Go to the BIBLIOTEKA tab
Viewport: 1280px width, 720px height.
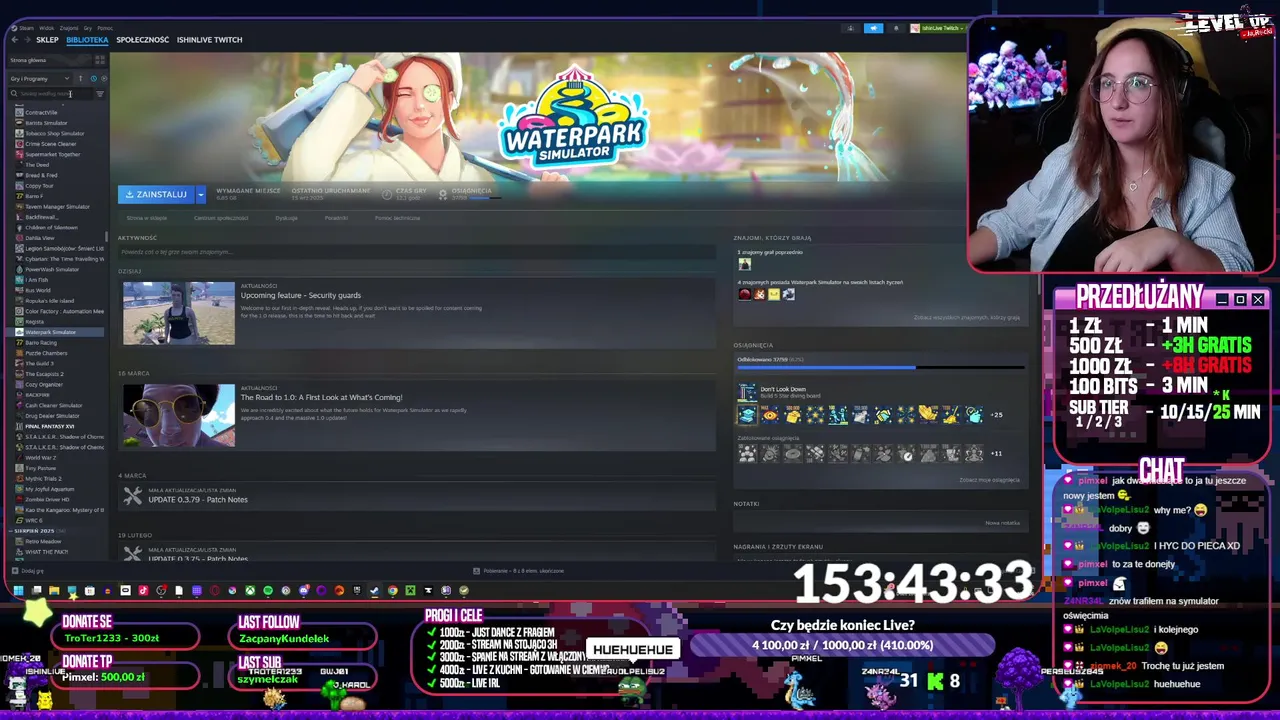(x=87, y=40)
